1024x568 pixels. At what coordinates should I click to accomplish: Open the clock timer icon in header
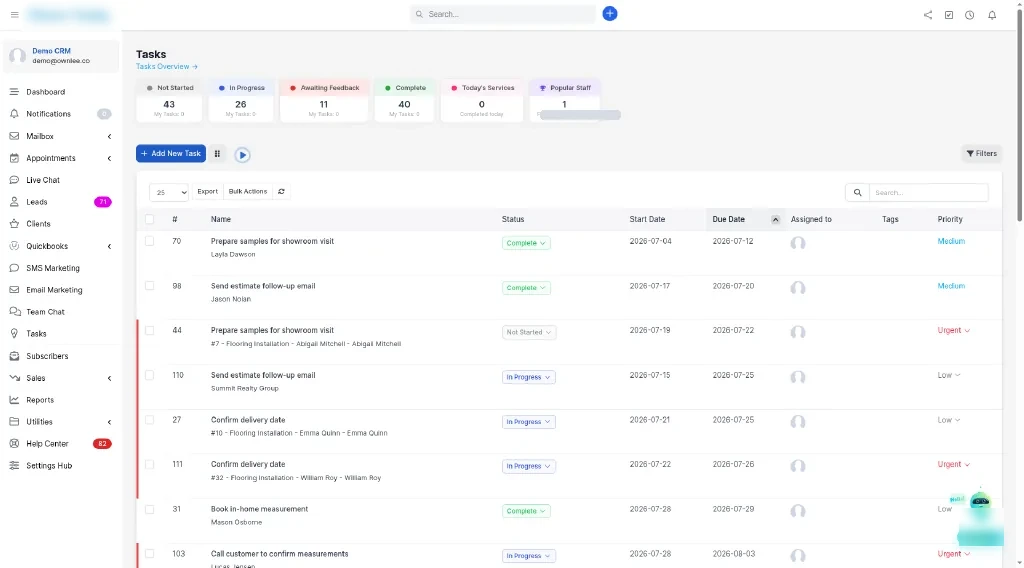969,14
